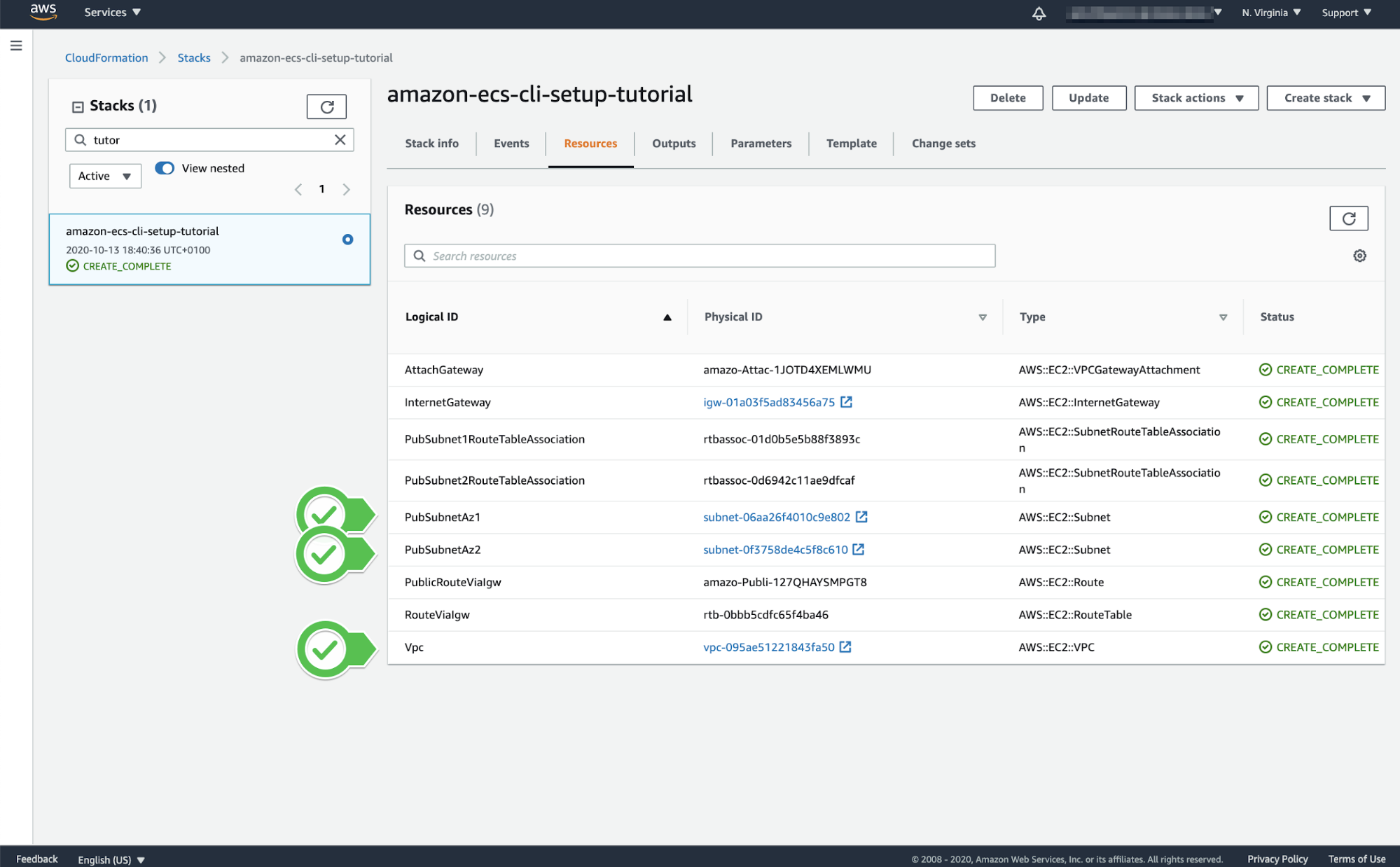Focus the stacks filter field containing tutor
Screen dimensions: 1400x867
coord(209,139)
